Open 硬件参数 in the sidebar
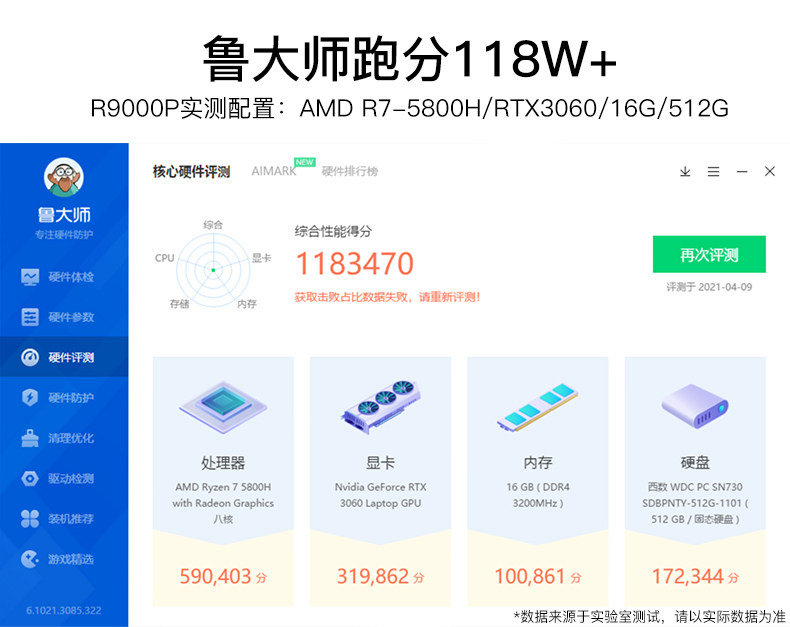The height and width of the screenshot is (627, 790). click(64, 317)
